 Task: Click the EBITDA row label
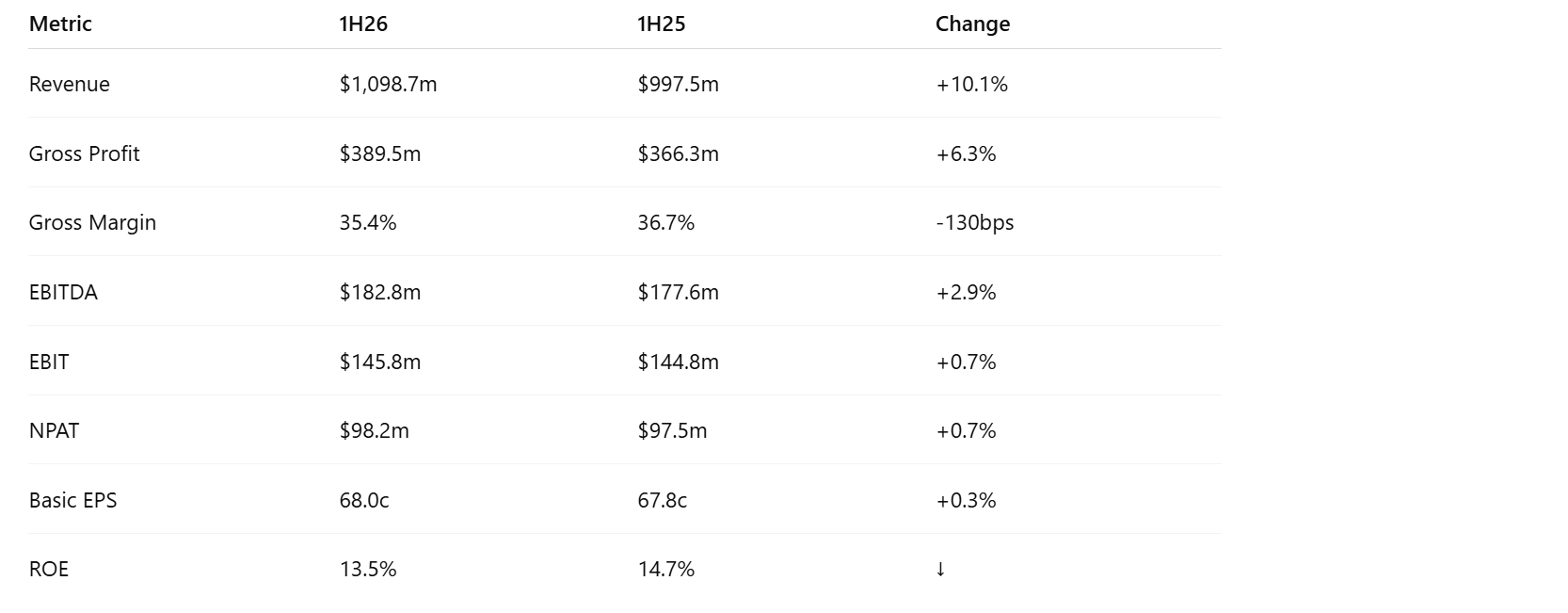click(x=63, y=293)
